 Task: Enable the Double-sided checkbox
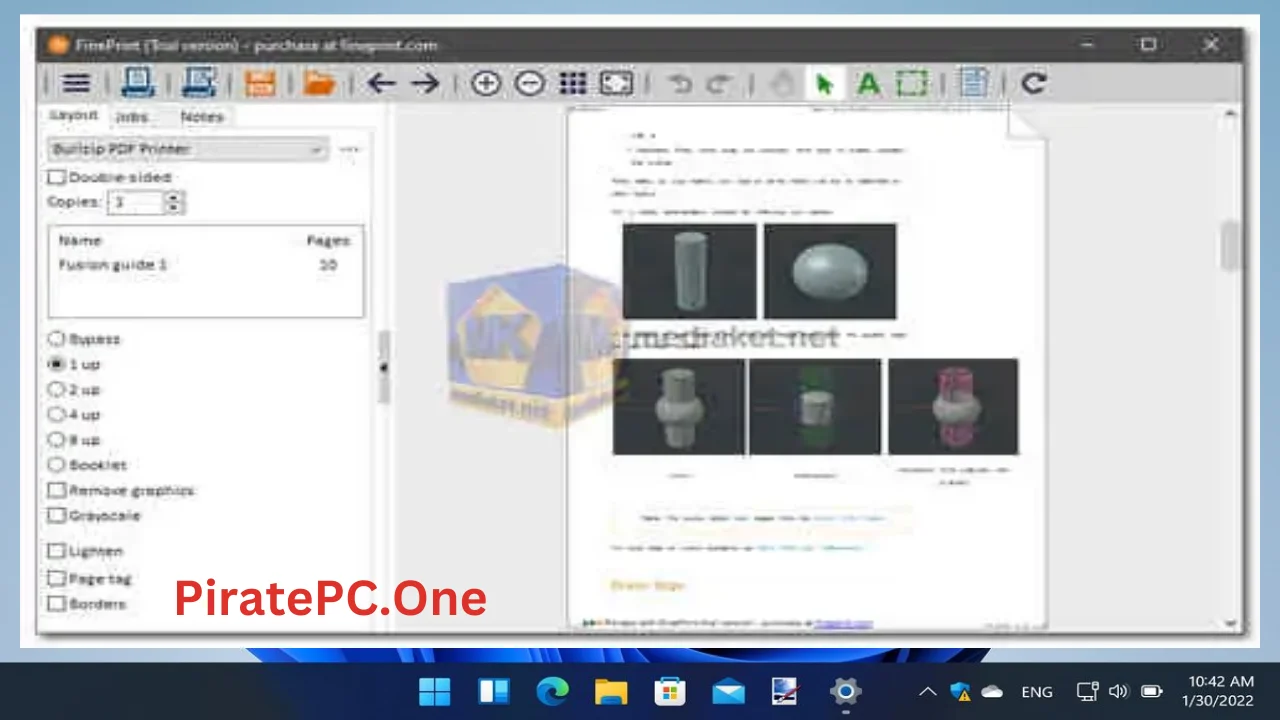click(x=58, y=177)
